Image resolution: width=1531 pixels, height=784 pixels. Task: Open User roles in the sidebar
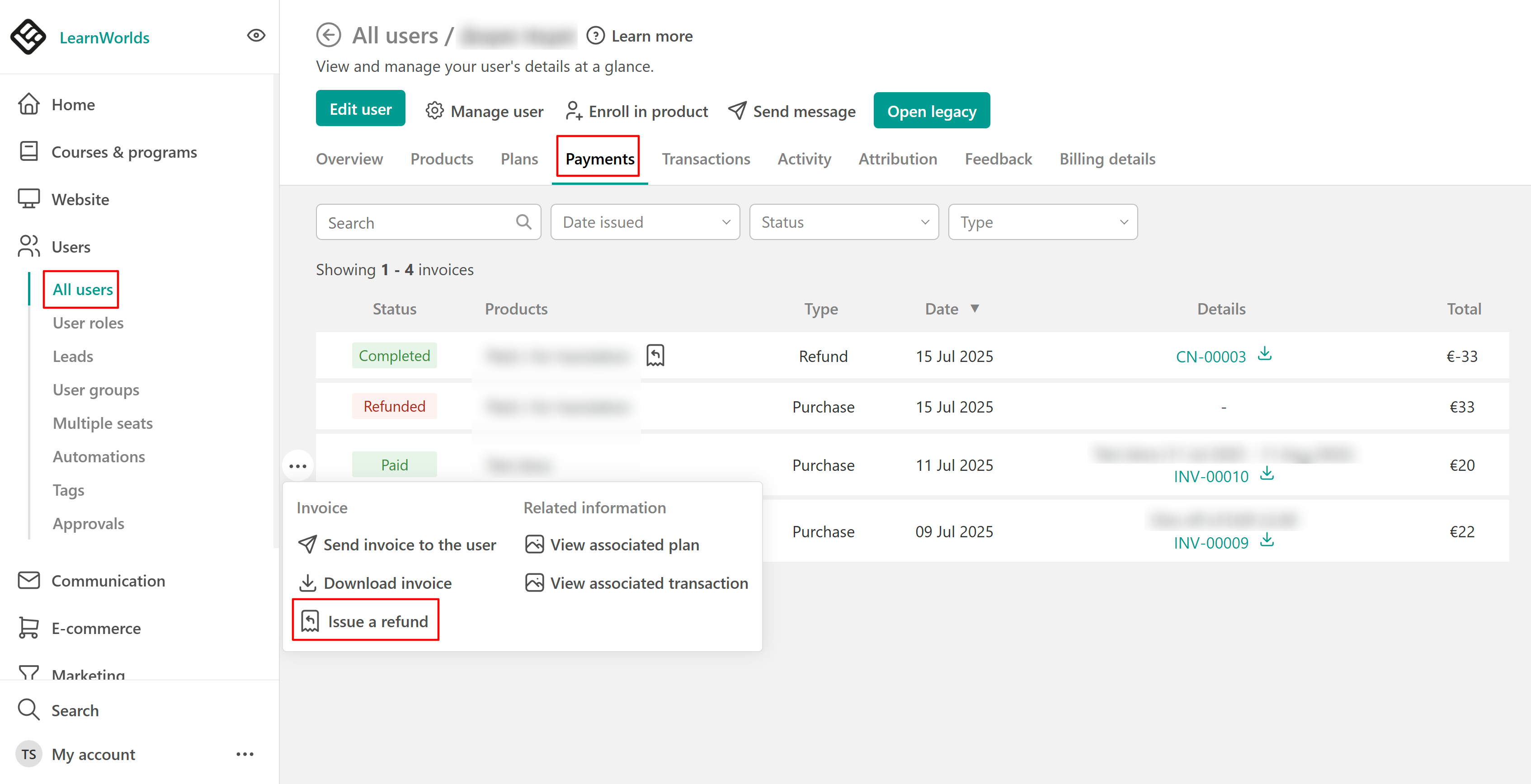pyautogui.click(x=88, y=323)
